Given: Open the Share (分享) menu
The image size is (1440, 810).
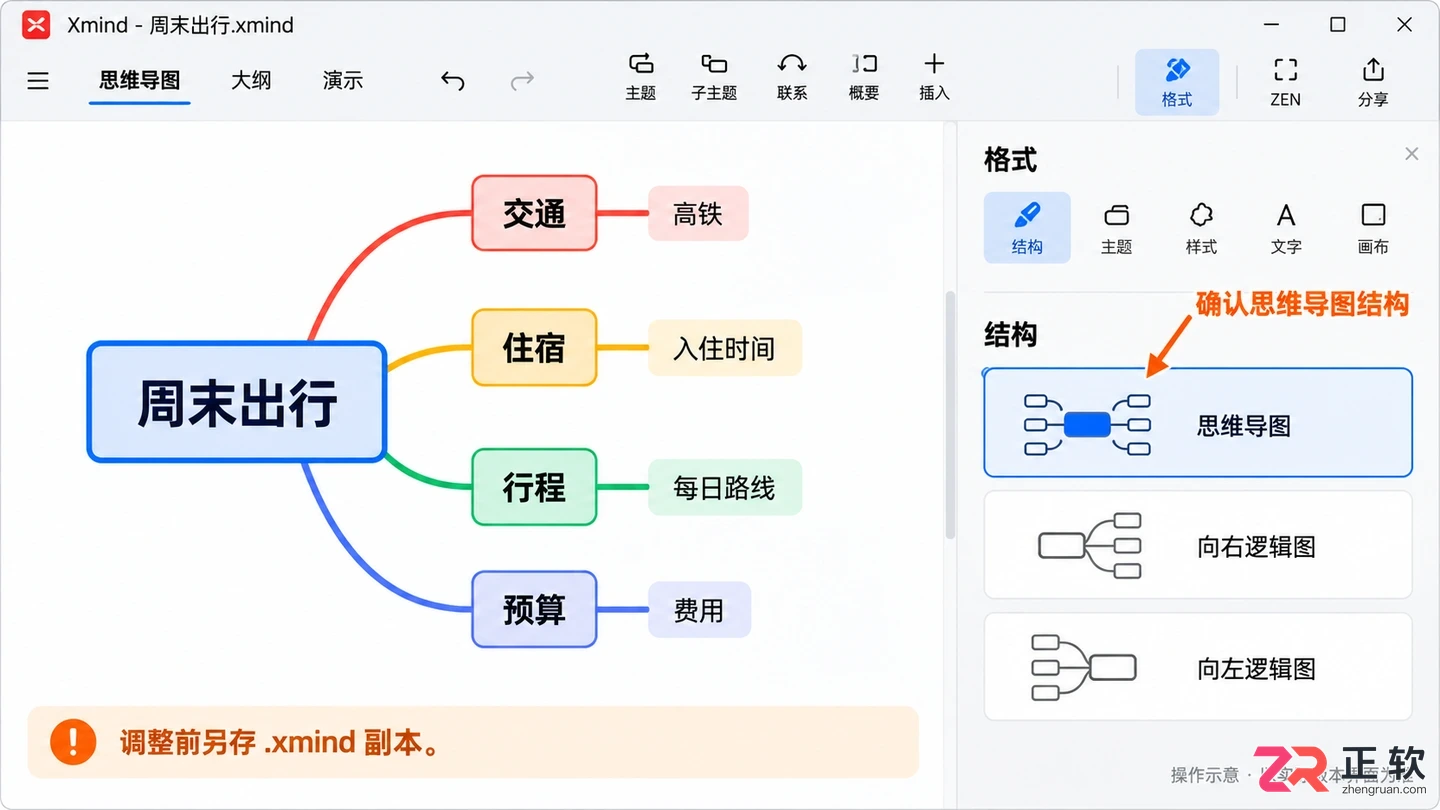Looking at the screenshot, I should [x=1373, y=82].
